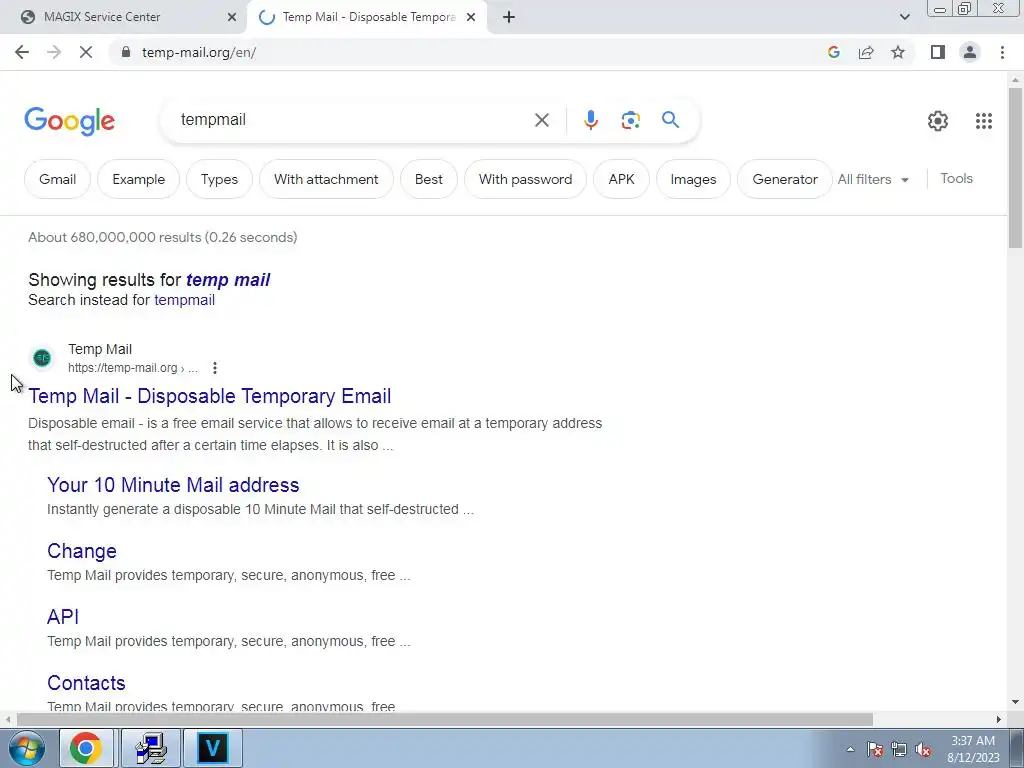Share this page via share icon
This screenshot has width=1024, height=768.
[866, 52]
